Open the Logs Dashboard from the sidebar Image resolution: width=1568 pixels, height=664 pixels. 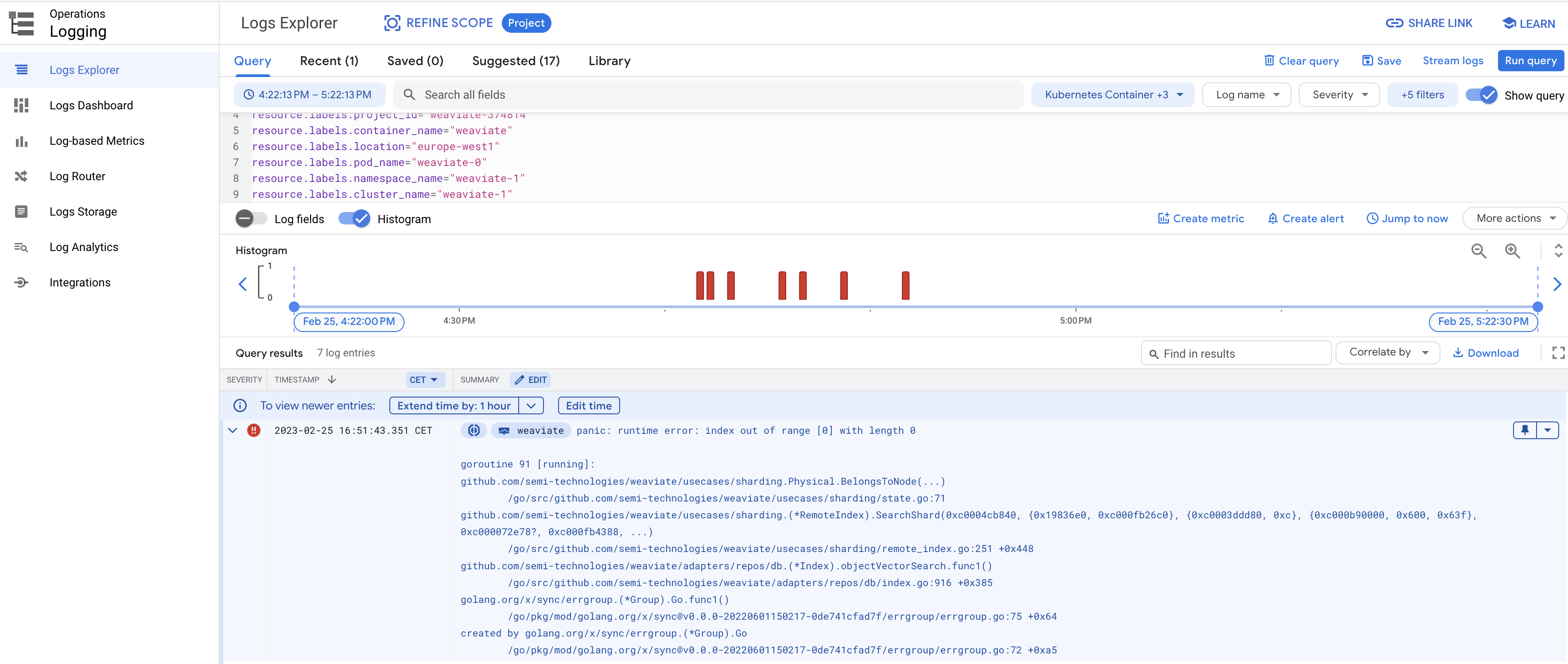coord(91,104)
